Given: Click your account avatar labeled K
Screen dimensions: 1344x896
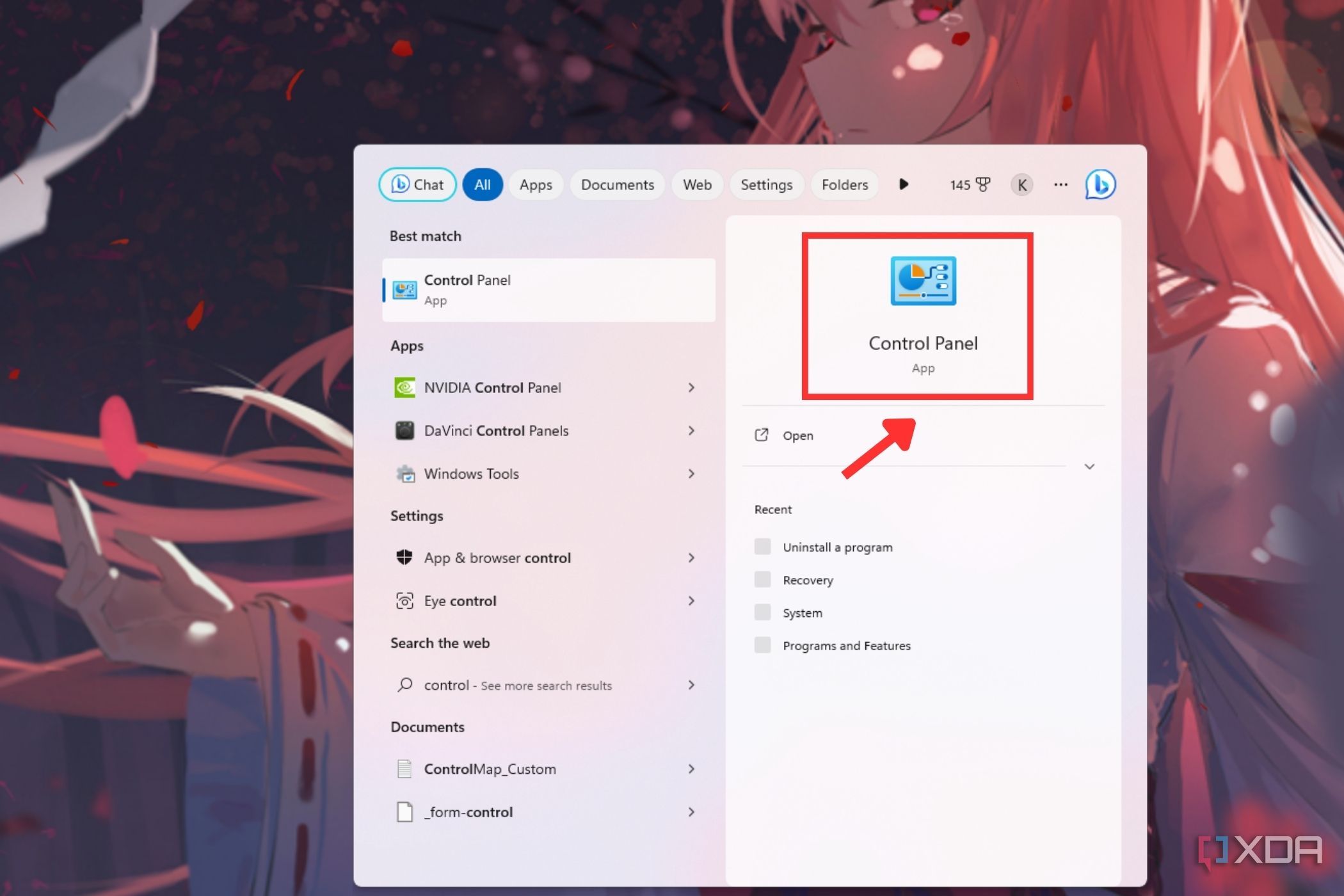Looking at the screenshot, I should (1021, 184).
